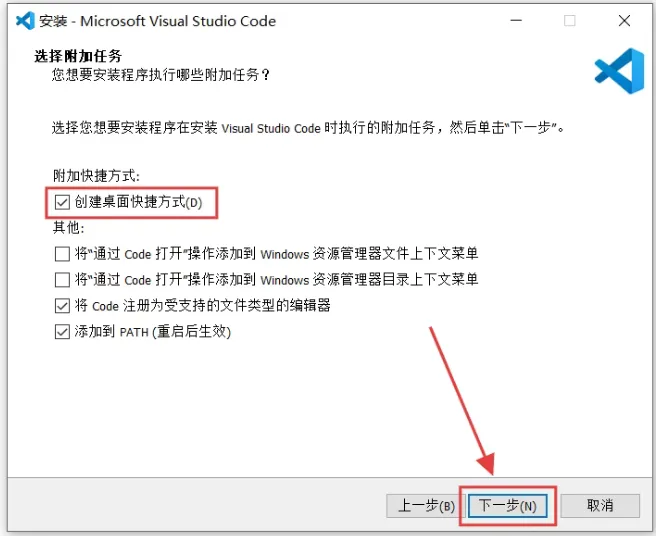Click the instruction starting with 选择您想要安装程序在安装
The width and height of the screenshot is (656, 536).
308,128
